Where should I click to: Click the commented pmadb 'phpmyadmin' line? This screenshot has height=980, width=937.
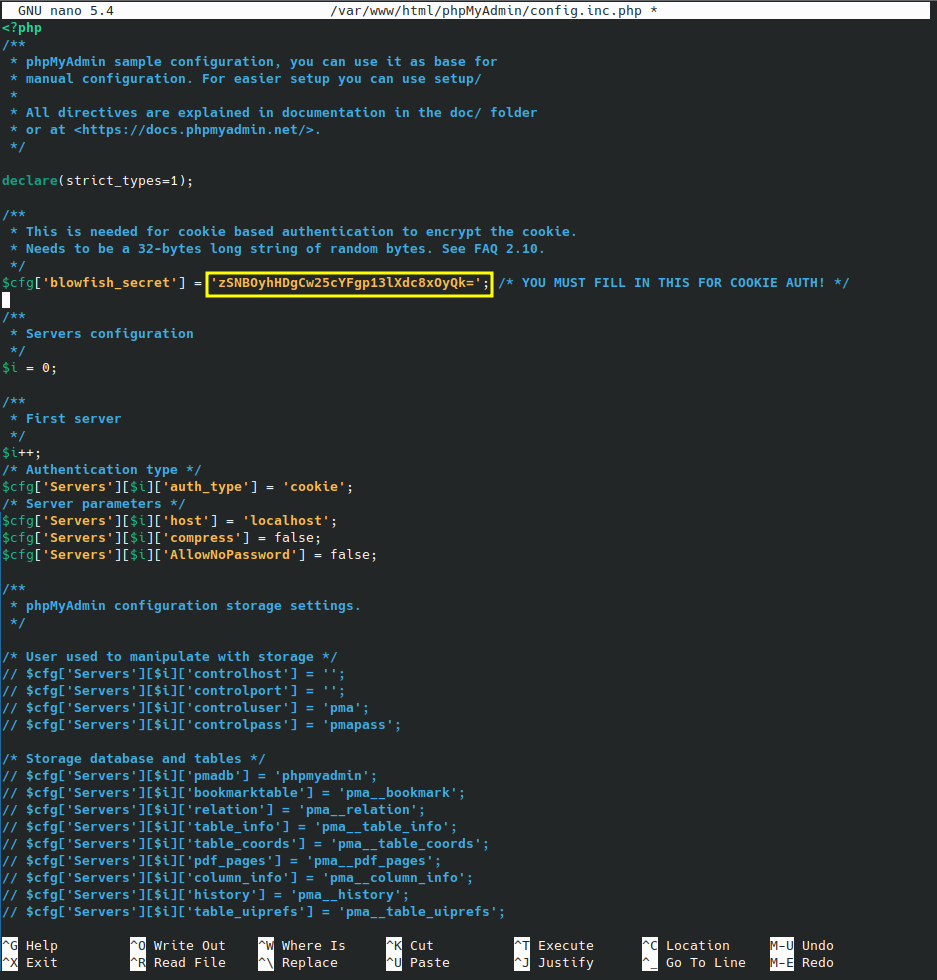coord(189,776)
